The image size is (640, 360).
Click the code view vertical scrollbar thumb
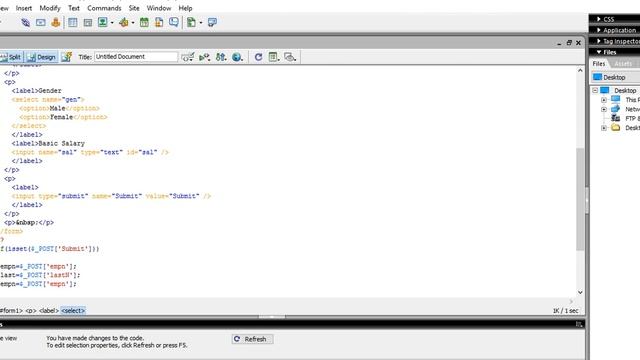coord(580,199)
